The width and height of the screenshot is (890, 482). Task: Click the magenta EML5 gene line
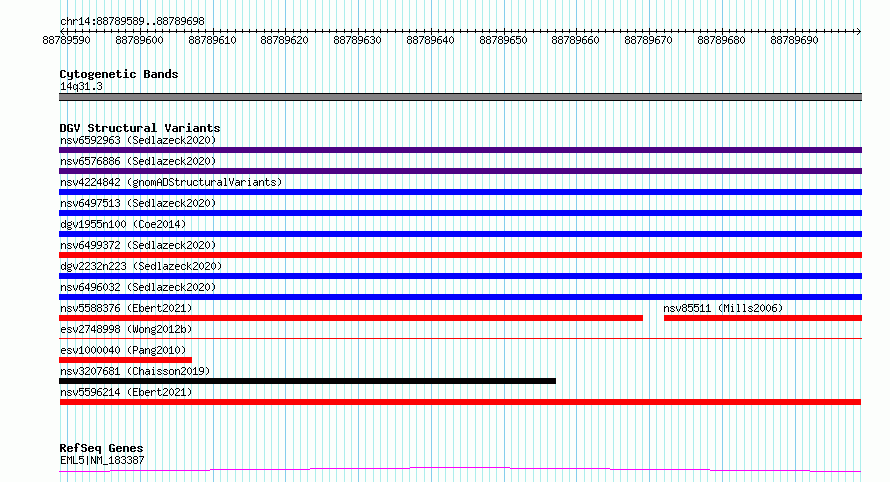(x=460, y=470)
